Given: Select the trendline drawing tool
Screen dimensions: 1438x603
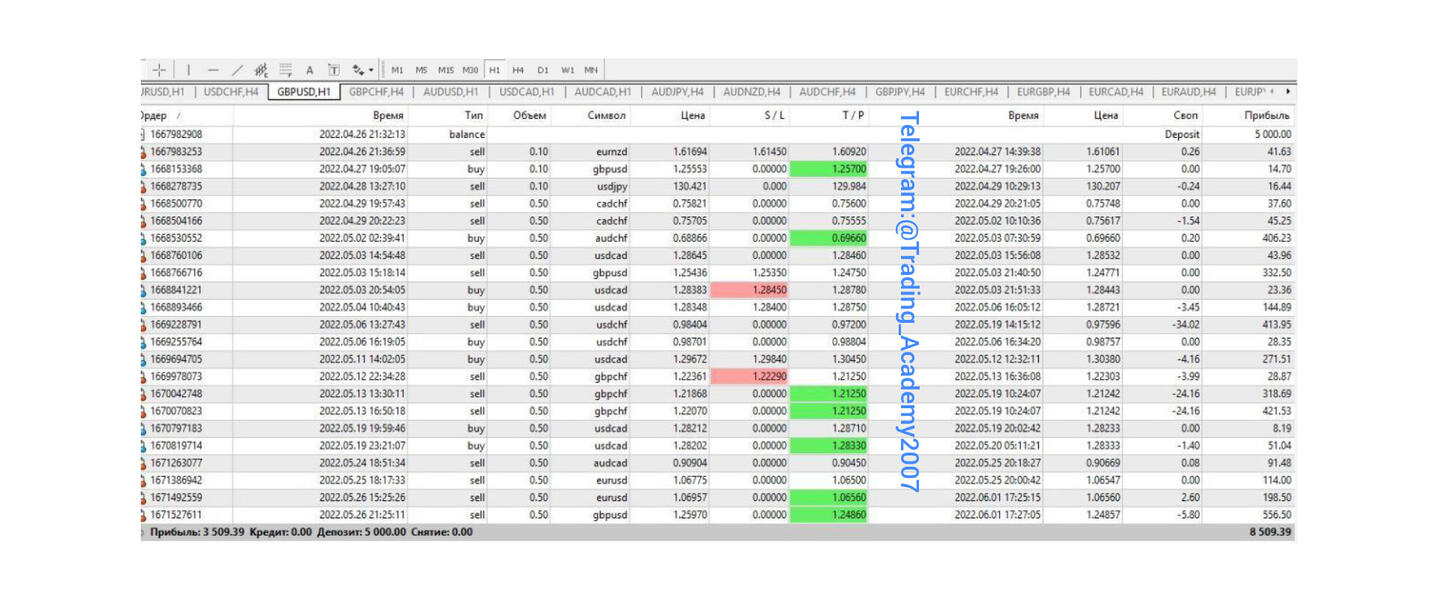Looking at the screenshot, I should point(237,70).
